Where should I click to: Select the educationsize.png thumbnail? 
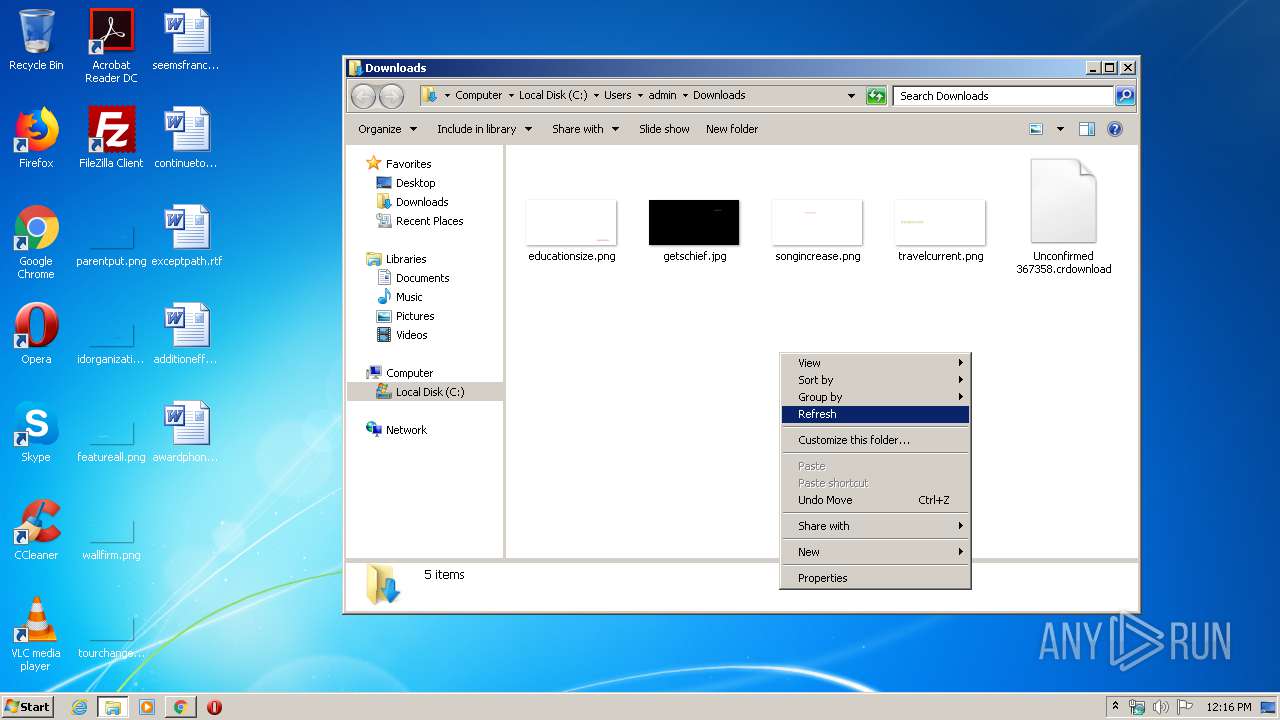[571, 230]
